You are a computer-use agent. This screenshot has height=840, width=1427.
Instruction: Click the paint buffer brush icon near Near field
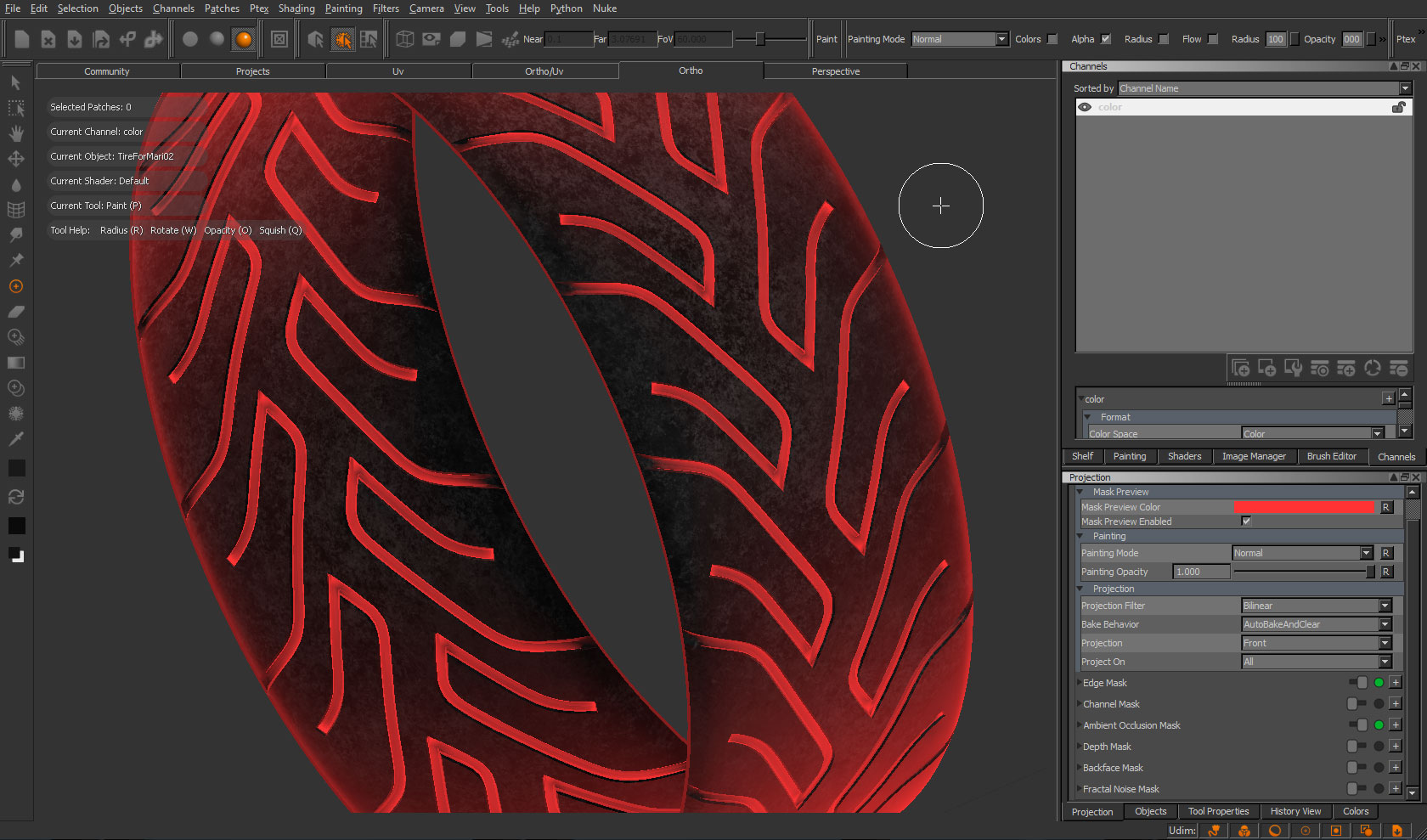click(x=510, y=39)
